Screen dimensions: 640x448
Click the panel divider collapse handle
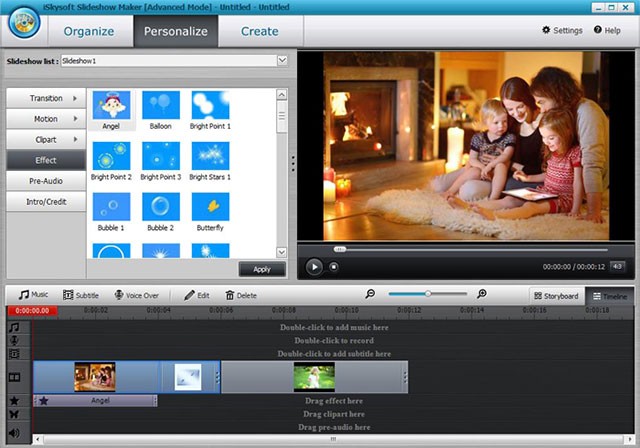pos(293,163)
